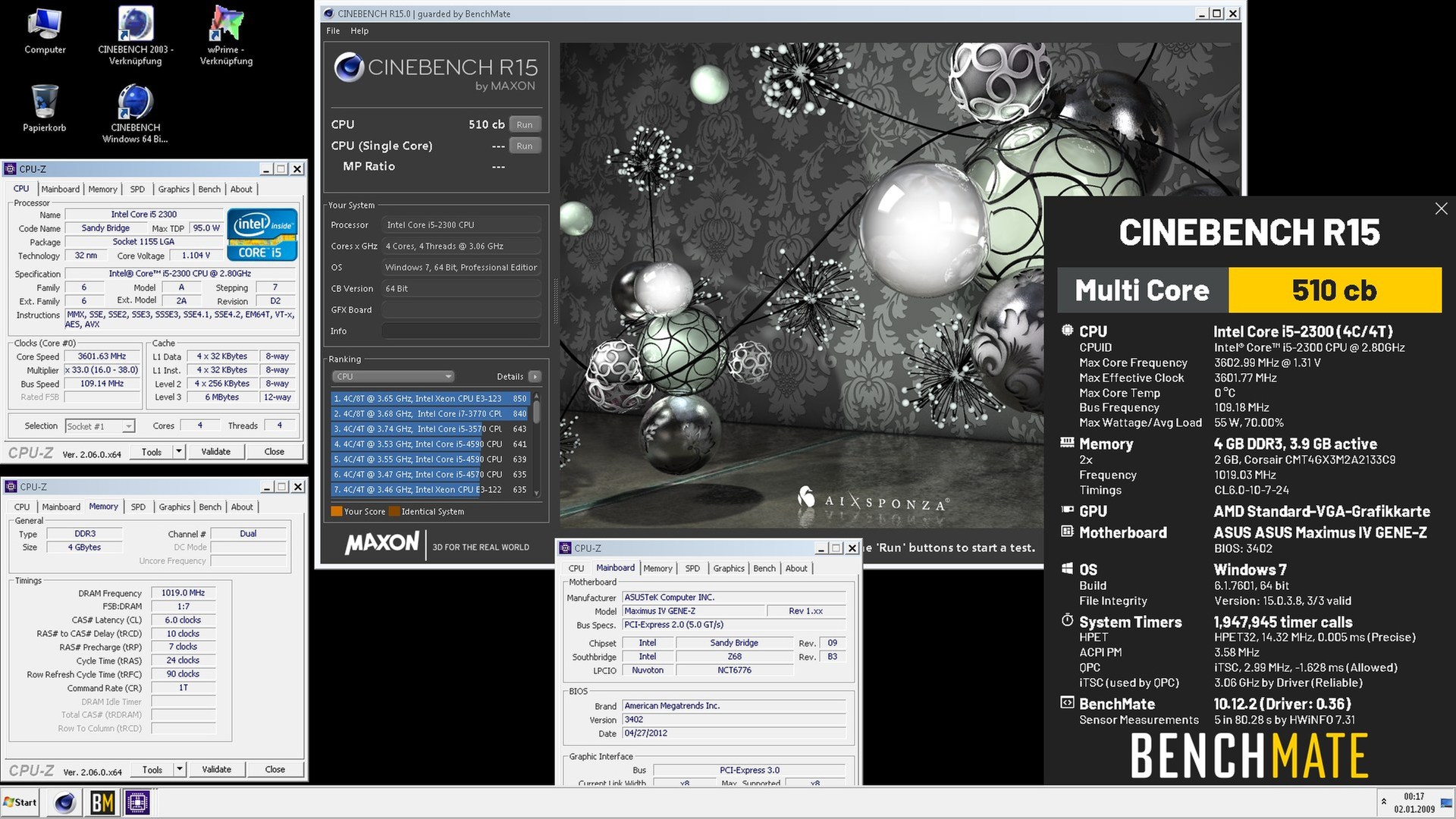This screenshot has width=1456, height=819.
Task: Click Close button in Memory CPU-Z window
Action: pos(275,769)
